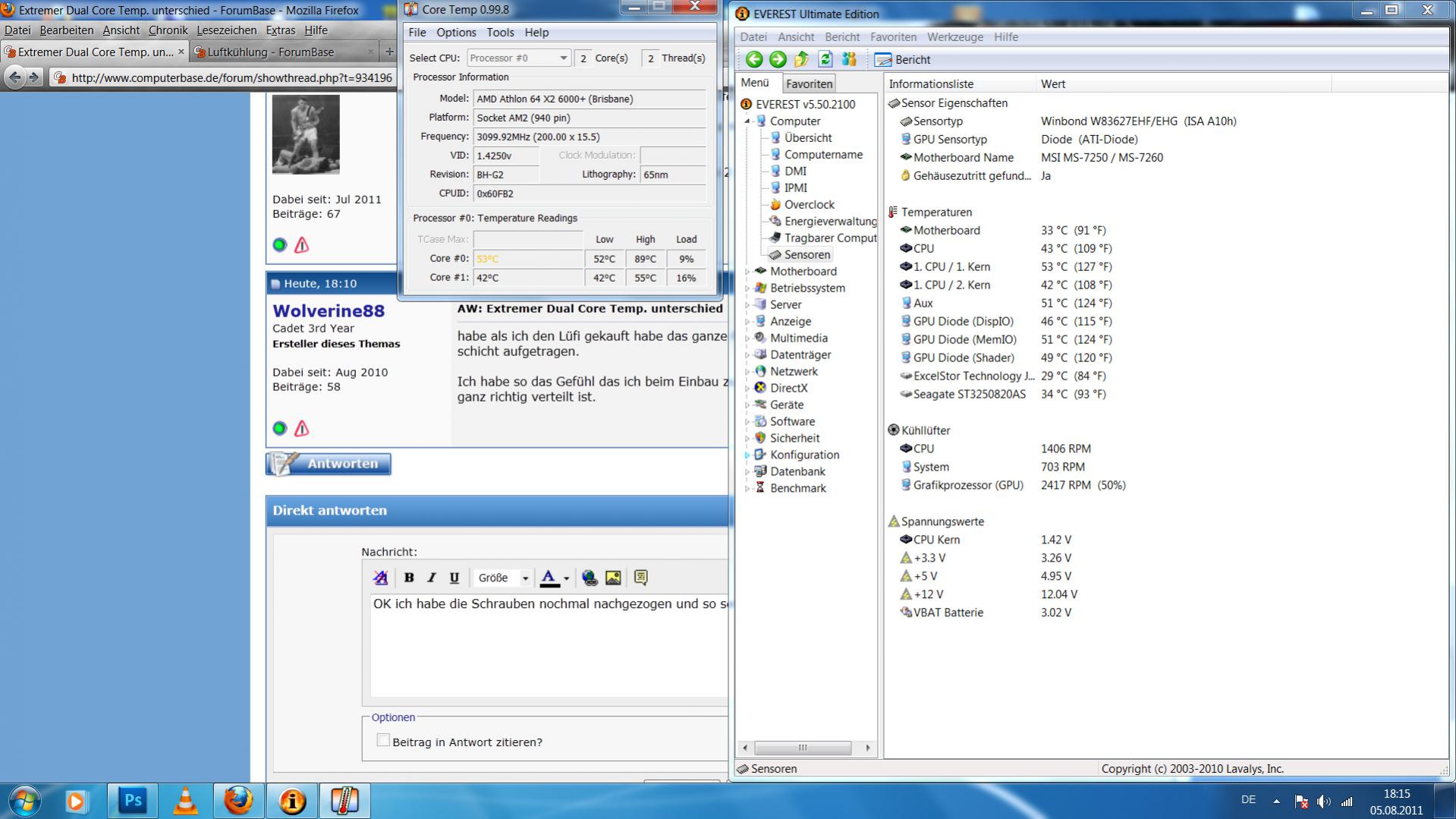
Task: Report Wolverine88's post via warning icon
Action: coord(301,428)
